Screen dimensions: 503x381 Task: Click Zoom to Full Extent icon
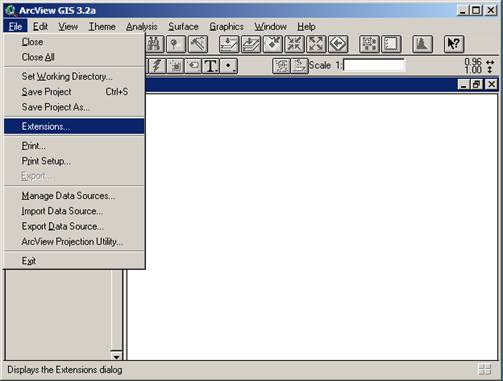229,44
